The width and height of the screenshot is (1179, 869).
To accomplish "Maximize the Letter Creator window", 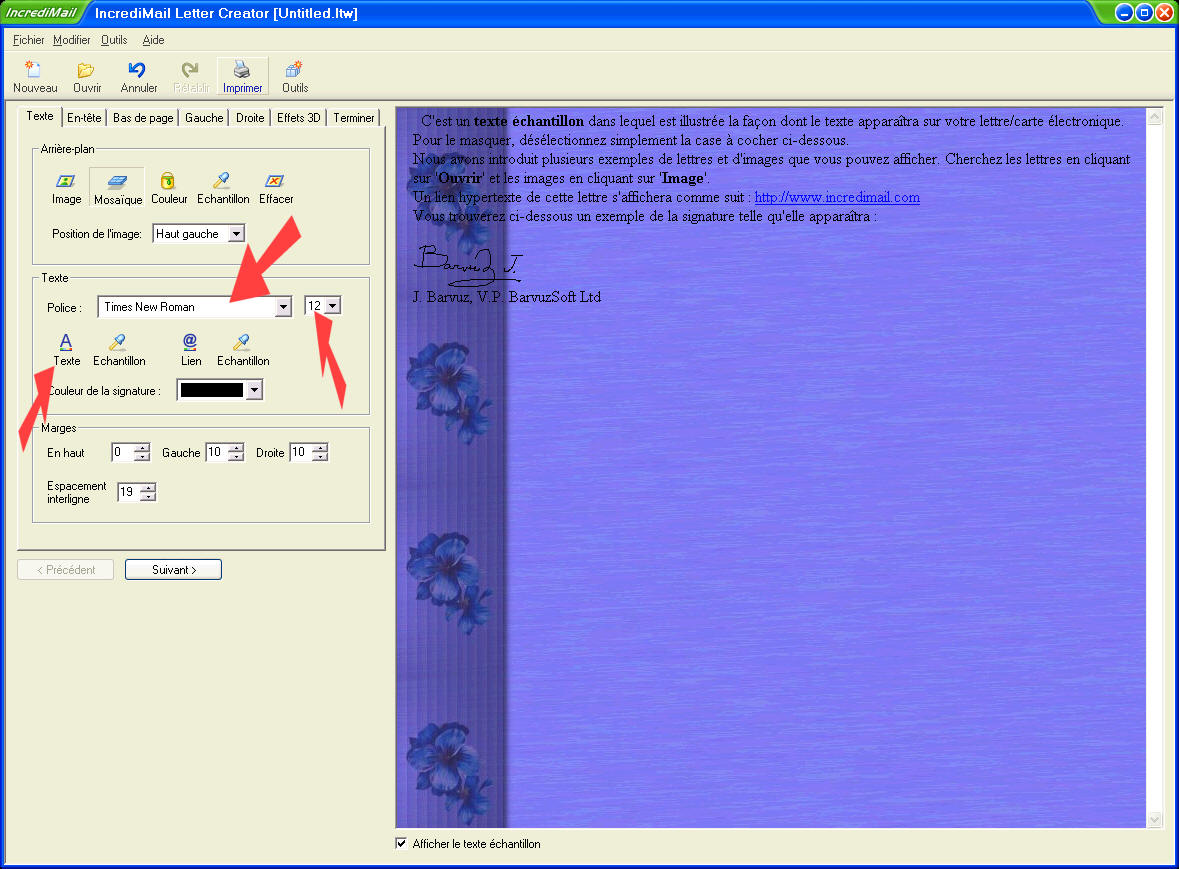I will (x=1144, y=13).
